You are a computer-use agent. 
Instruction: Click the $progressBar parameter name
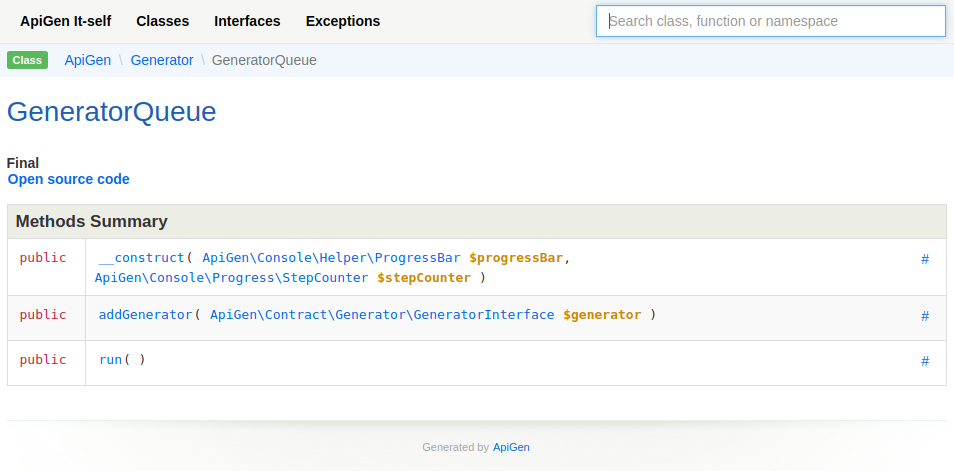coord(516,258)
